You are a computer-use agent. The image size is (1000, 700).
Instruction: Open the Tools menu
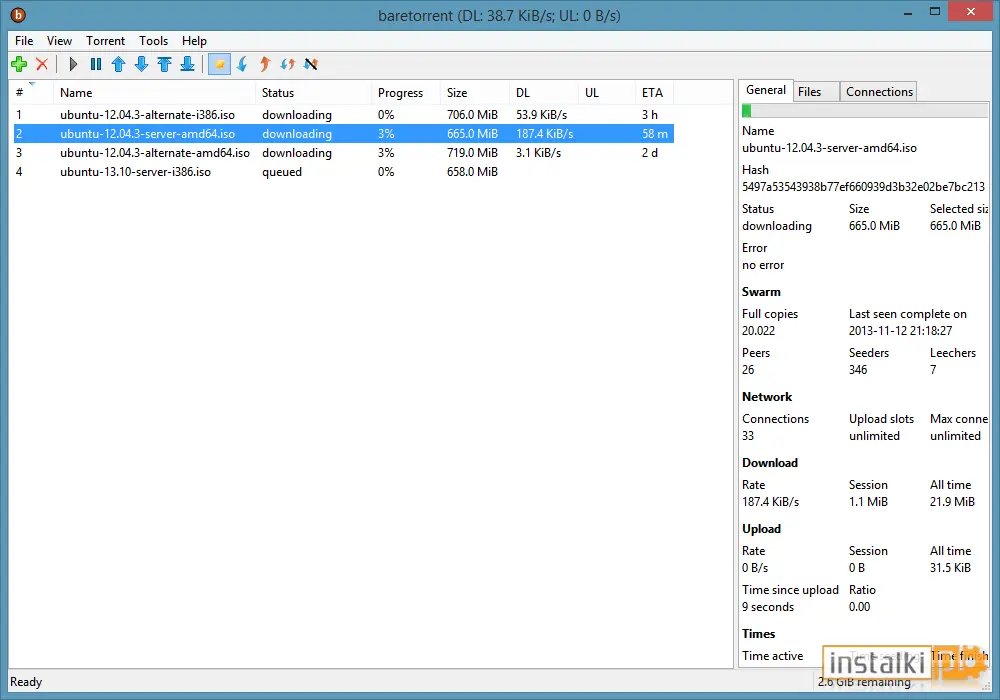pyautogui.click(x=154, y=41)
